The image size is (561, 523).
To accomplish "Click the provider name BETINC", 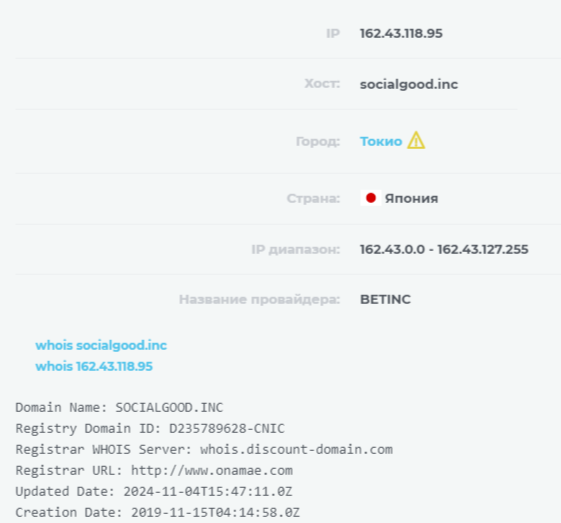I will pyautogui.click(x=385, y=299).
